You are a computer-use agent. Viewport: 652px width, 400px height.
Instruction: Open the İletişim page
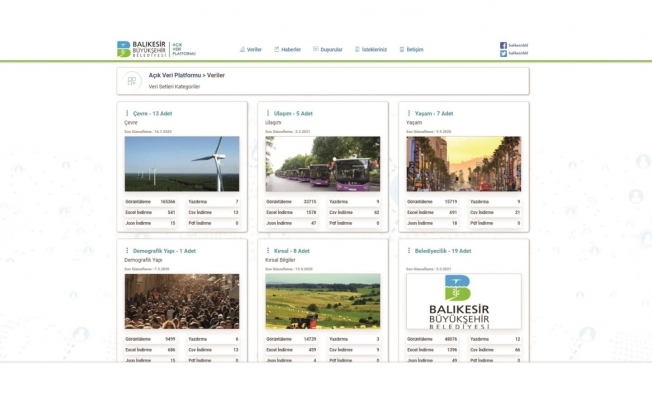click(411, 49)
